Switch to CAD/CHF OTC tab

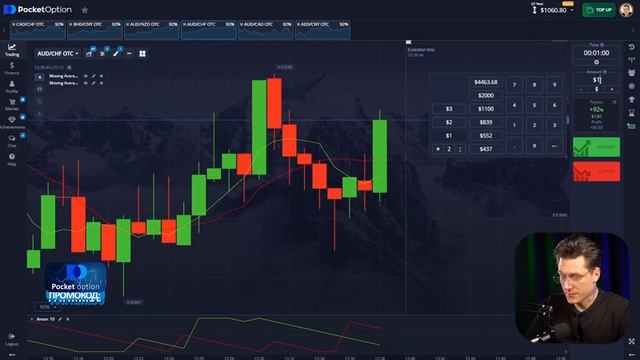pyautogui.click(x=38, y=30)
